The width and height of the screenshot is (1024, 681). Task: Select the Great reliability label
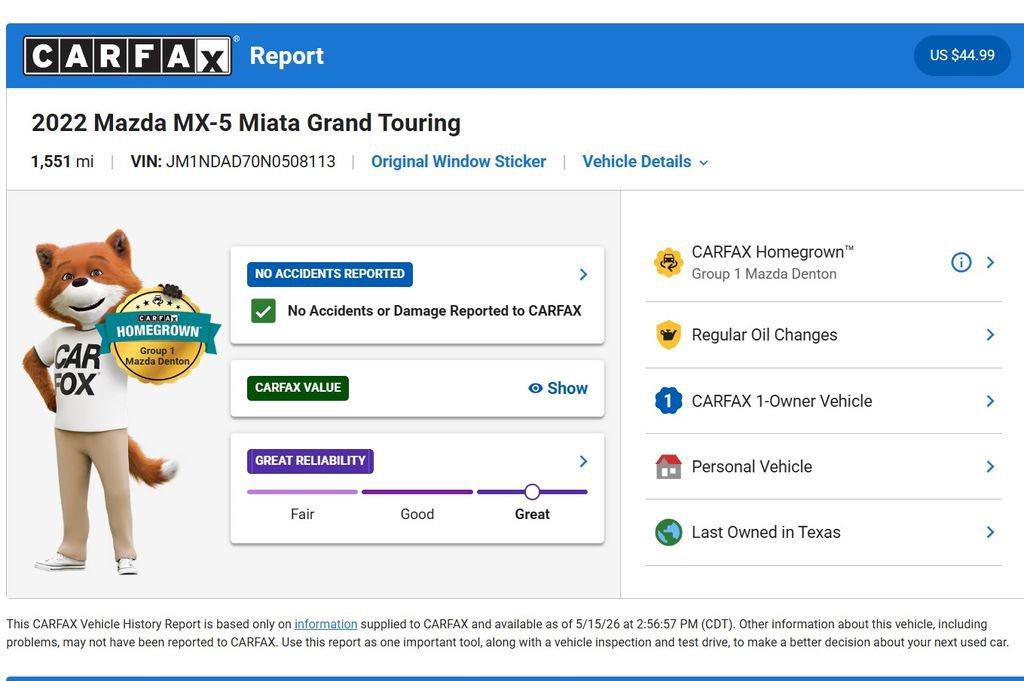click(x=532, y=515)
